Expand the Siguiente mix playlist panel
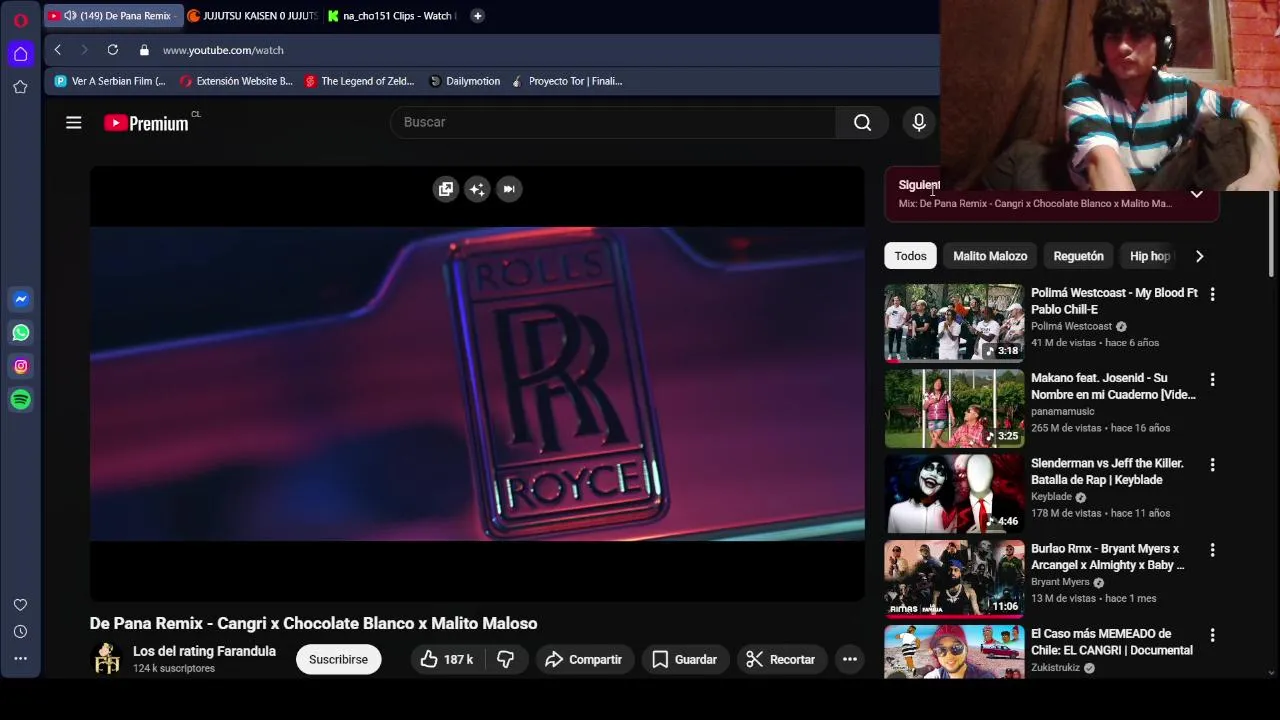This screenshot has width=1280, height=720. (1196, 194)
